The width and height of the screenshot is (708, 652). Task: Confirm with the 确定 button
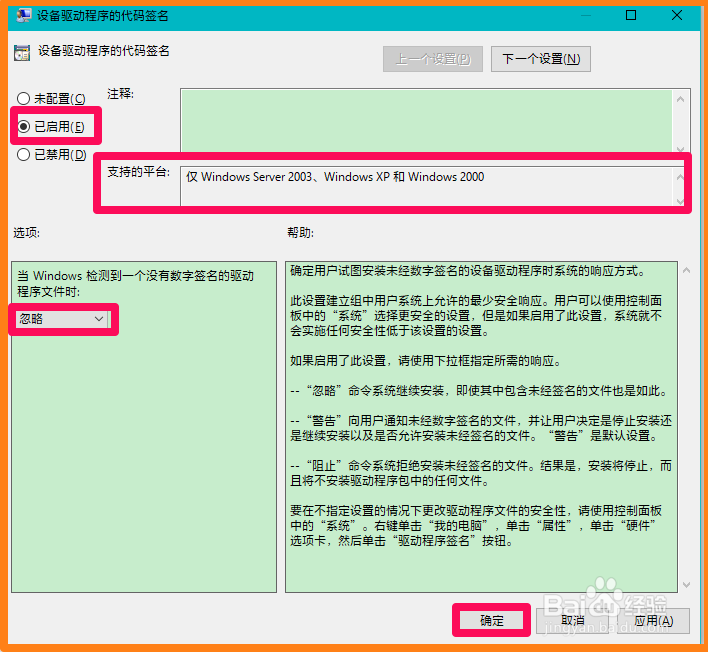(x=491, y=620)
